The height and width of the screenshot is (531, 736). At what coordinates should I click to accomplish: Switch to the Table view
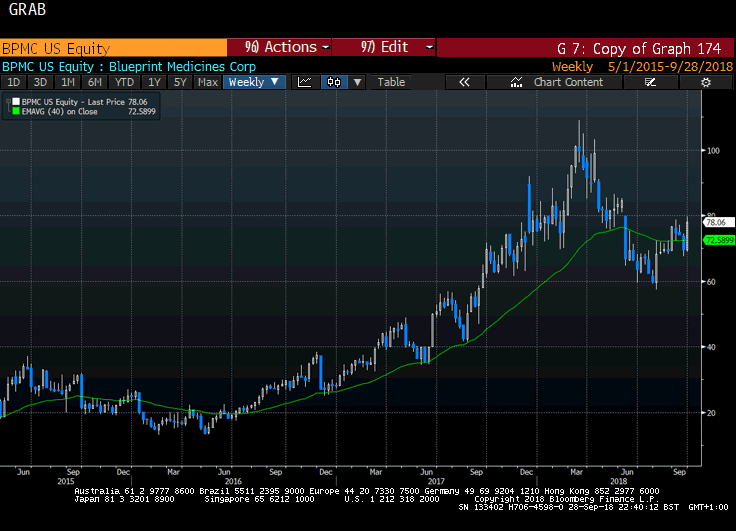(391, 82)
